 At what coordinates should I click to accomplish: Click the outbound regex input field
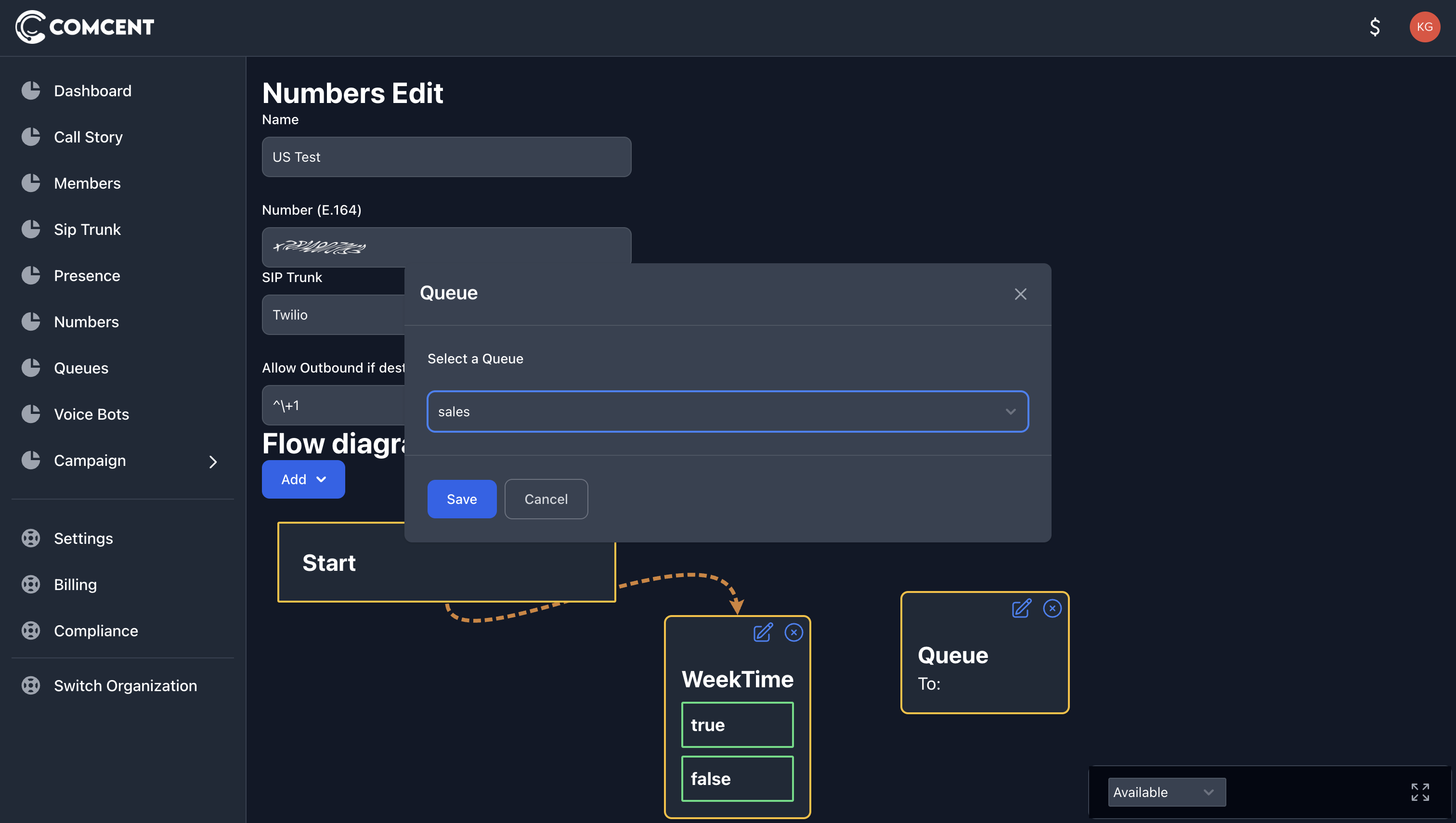[x=333, y=405]
